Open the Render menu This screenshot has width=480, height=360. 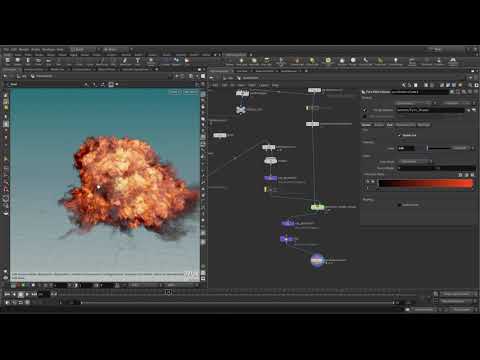[24, 49]
